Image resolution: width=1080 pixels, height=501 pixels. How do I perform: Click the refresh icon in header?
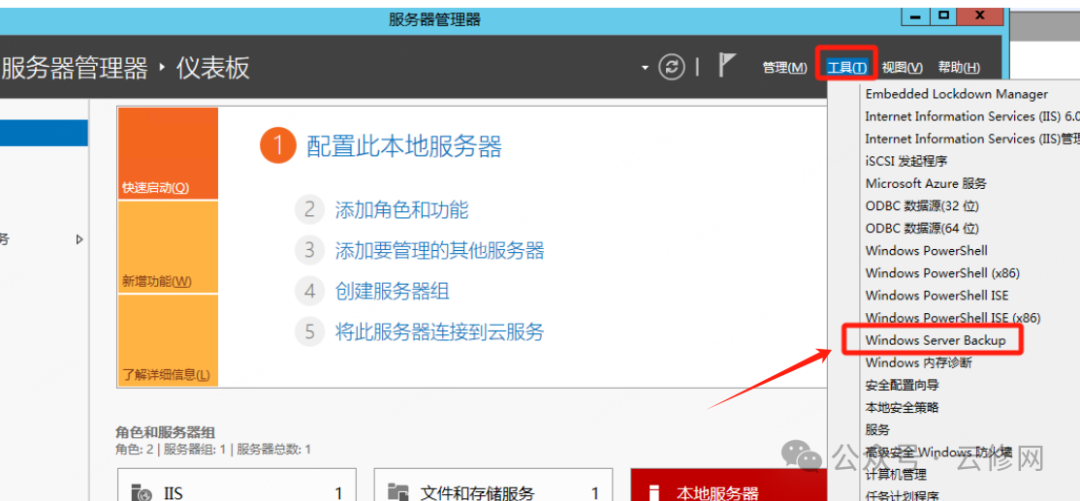[x=672, y=67]
